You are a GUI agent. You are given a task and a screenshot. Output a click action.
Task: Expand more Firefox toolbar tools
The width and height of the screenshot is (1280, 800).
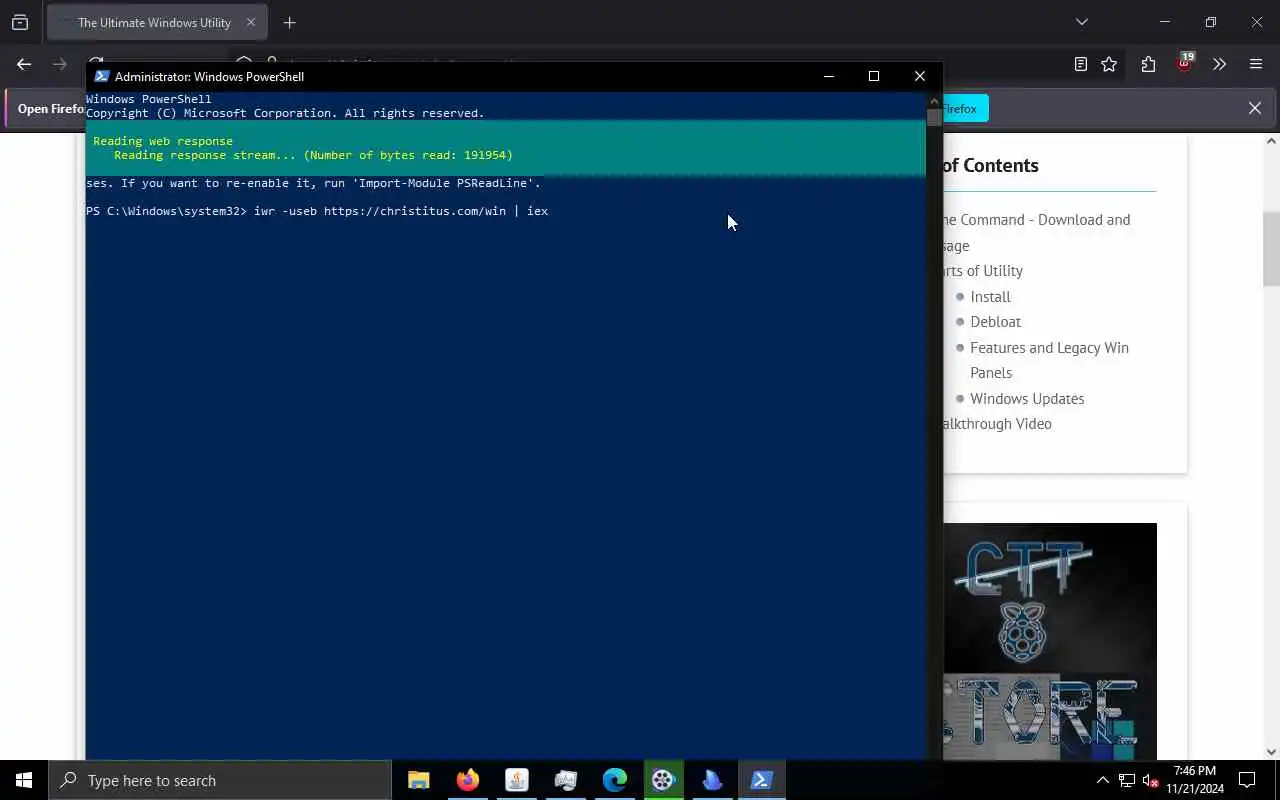click(1219, 64)
